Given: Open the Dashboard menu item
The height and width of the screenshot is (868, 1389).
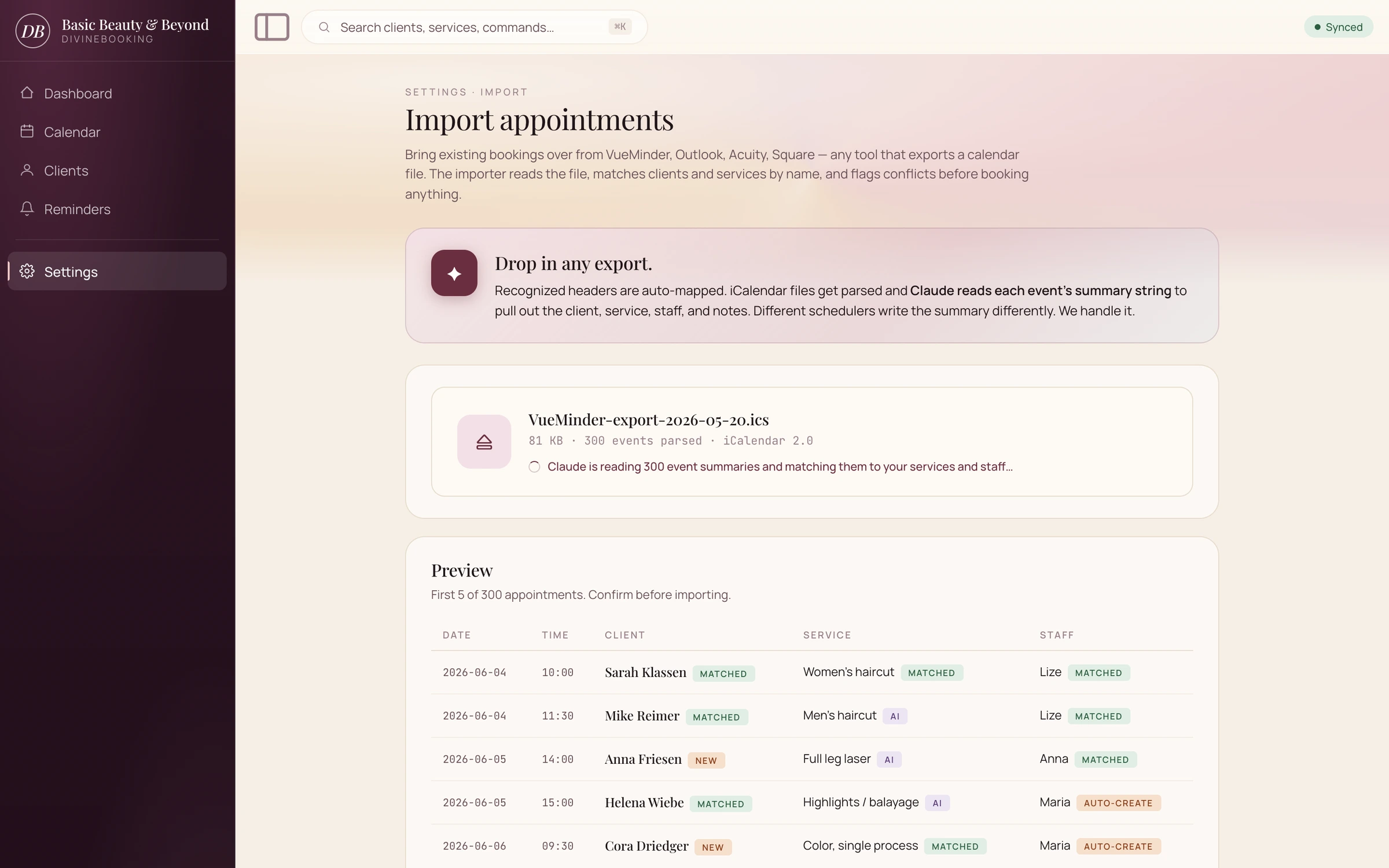Looking at the screenshot, I should tap(117, 93).
